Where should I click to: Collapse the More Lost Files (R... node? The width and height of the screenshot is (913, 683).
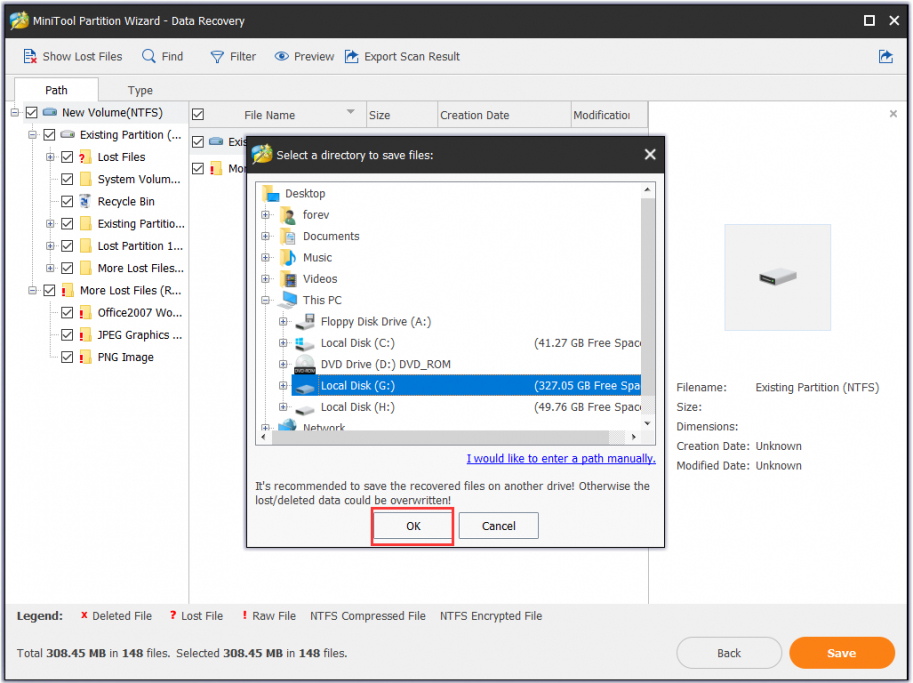[33, 291]
